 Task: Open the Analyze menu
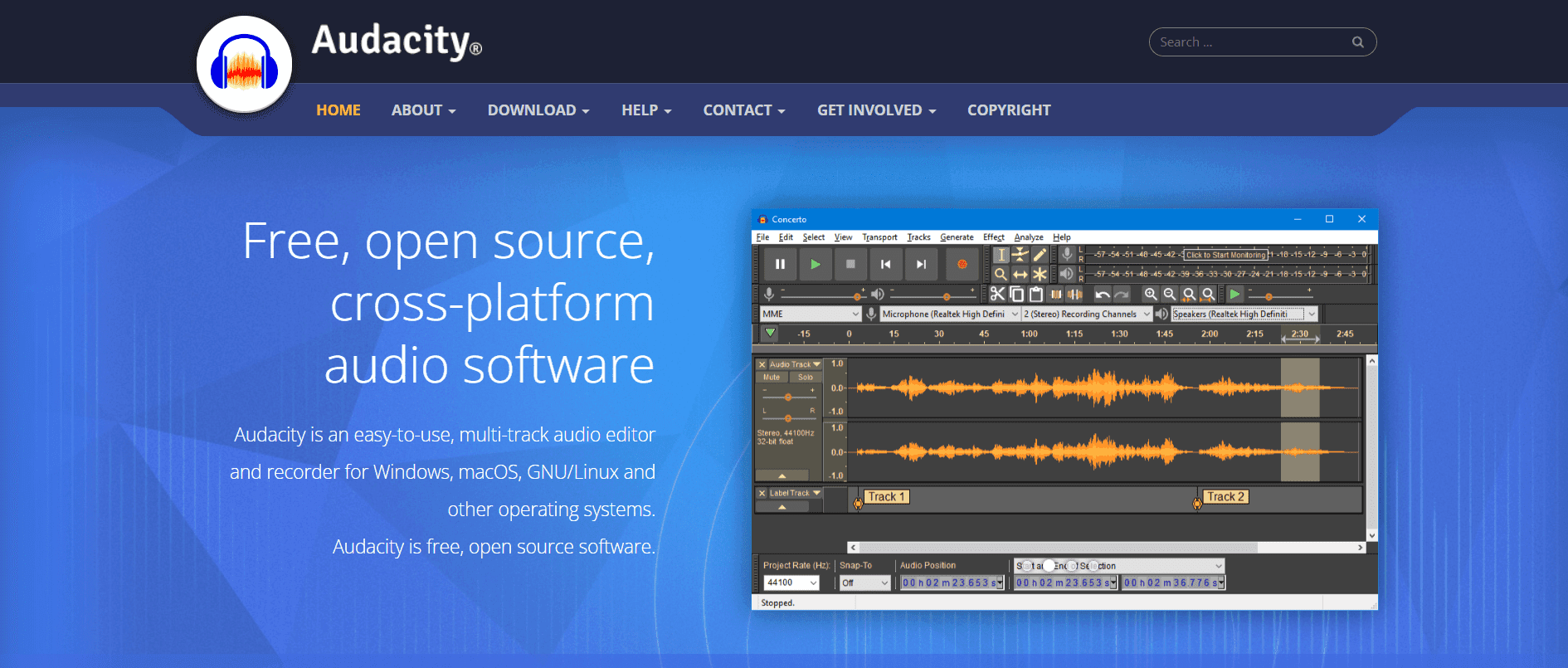click(1029, 237)
